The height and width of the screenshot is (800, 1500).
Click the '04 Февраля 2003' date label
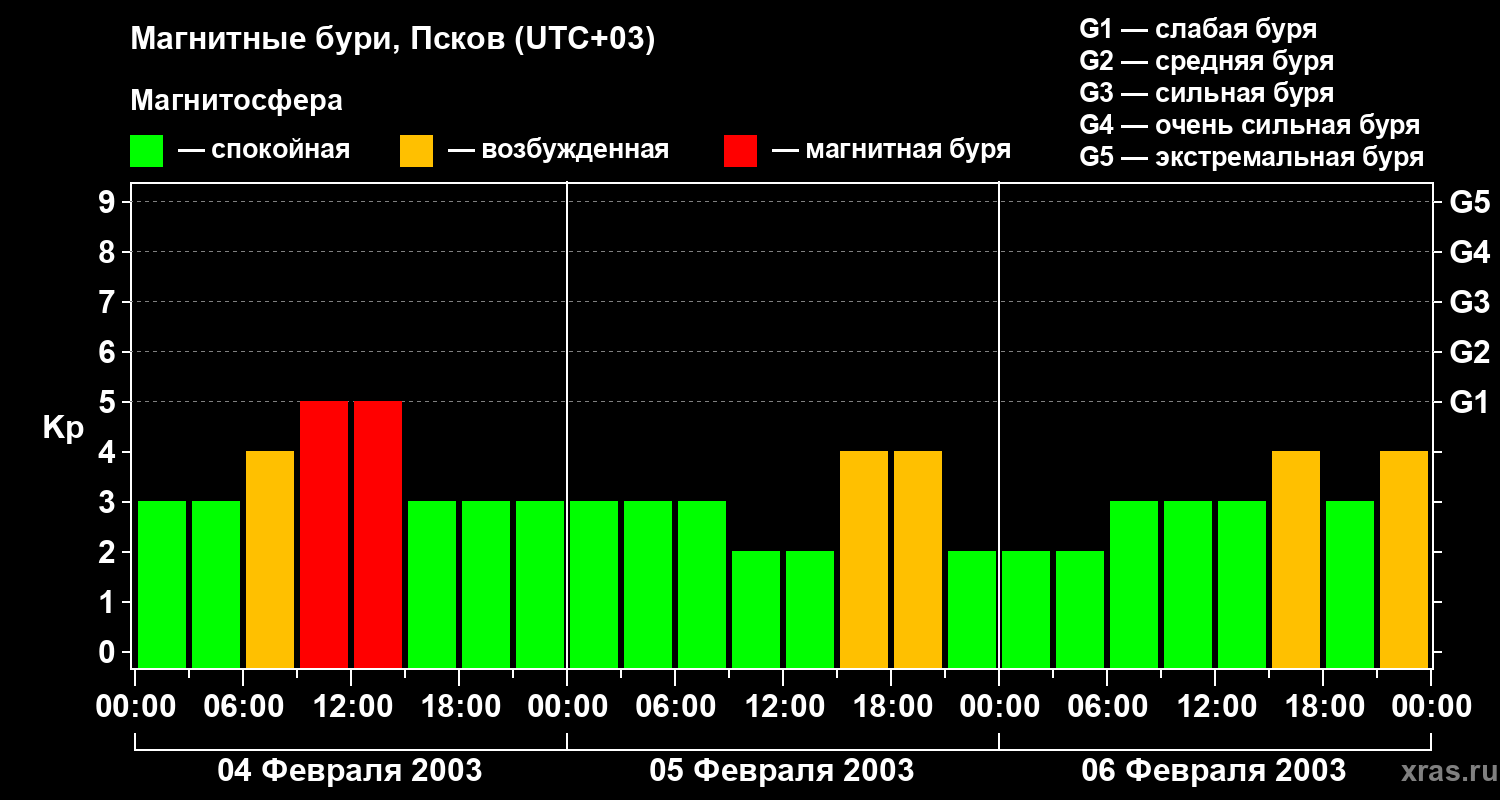pos(350,770)
